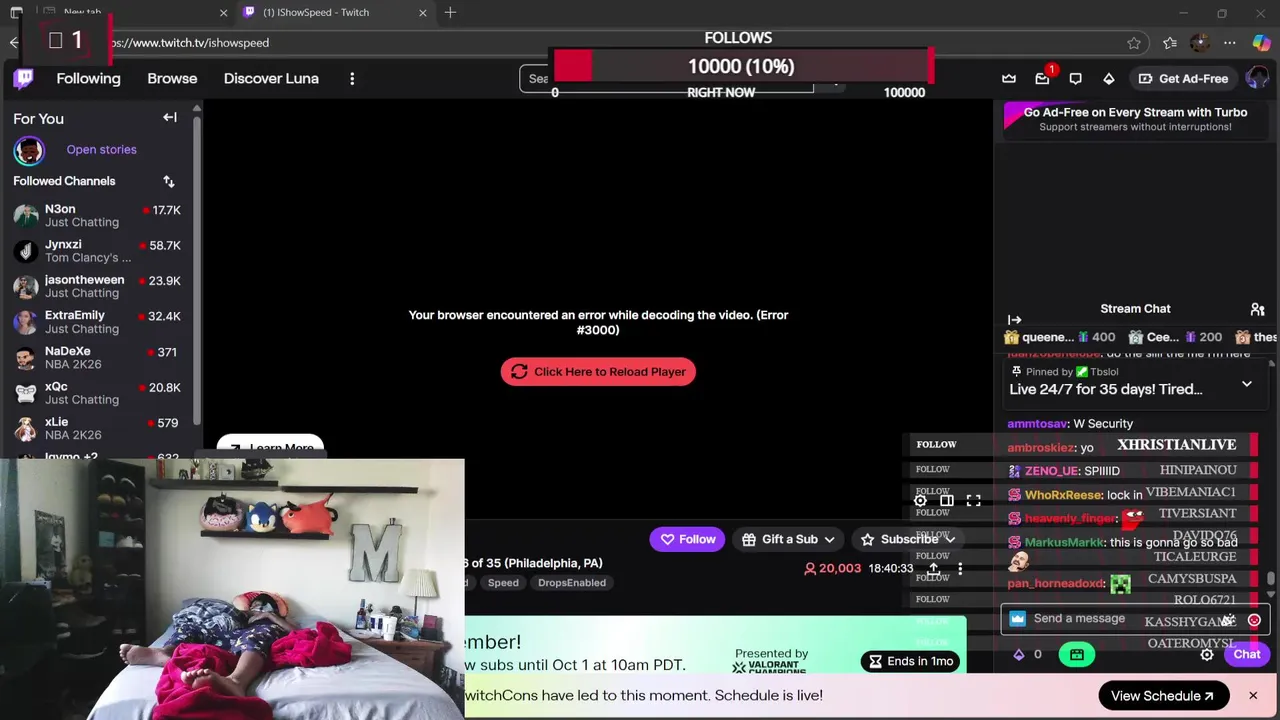Click the DropsEnabled tag
The width and height of the screenshot is (1280, 720).
click(572, 583)
